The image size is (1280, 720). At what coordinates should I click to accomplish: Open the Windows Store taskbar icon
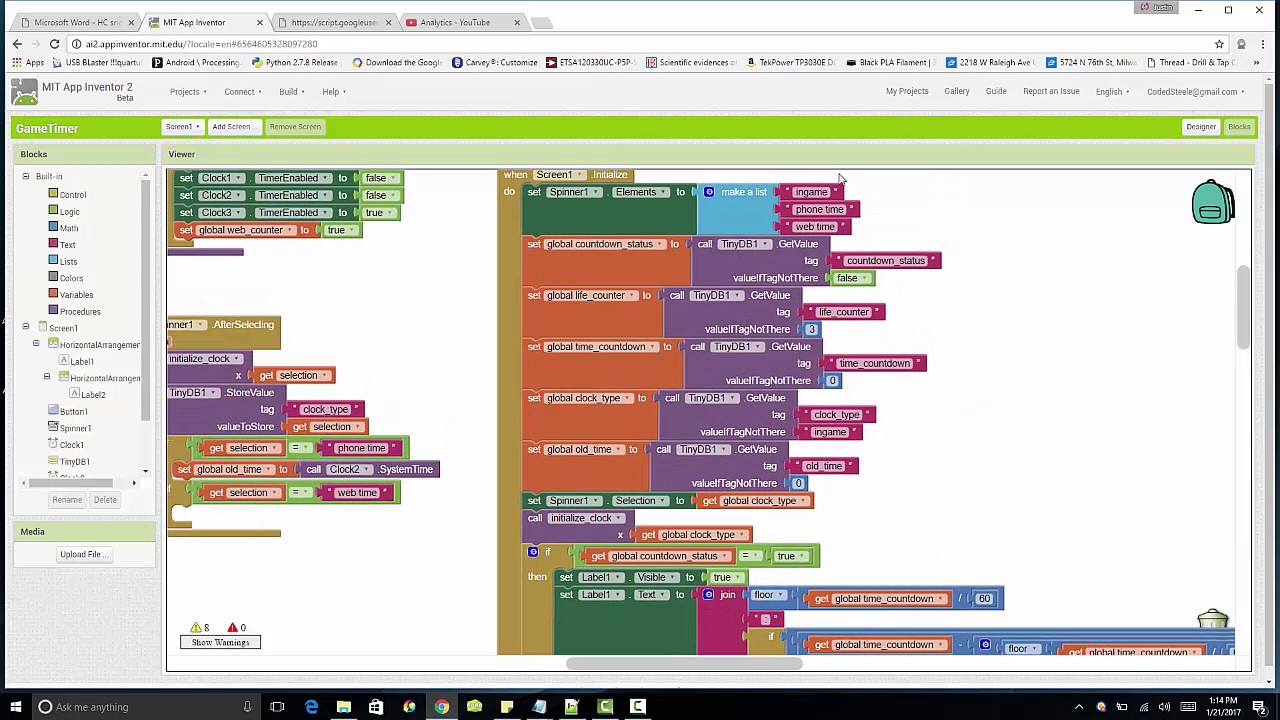coord(376,707)
